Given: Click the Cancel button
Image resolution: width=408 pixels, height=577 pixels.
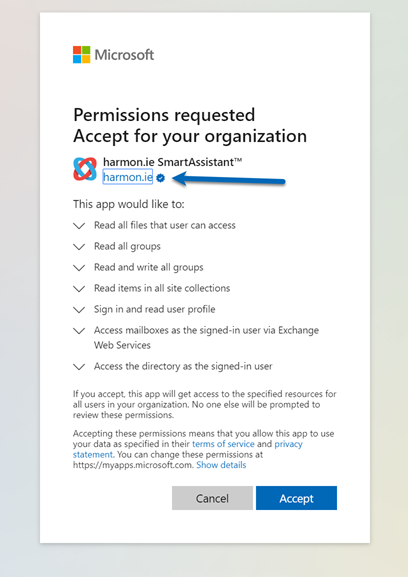Looking at the screenshot, I should [x=212, y=498].
